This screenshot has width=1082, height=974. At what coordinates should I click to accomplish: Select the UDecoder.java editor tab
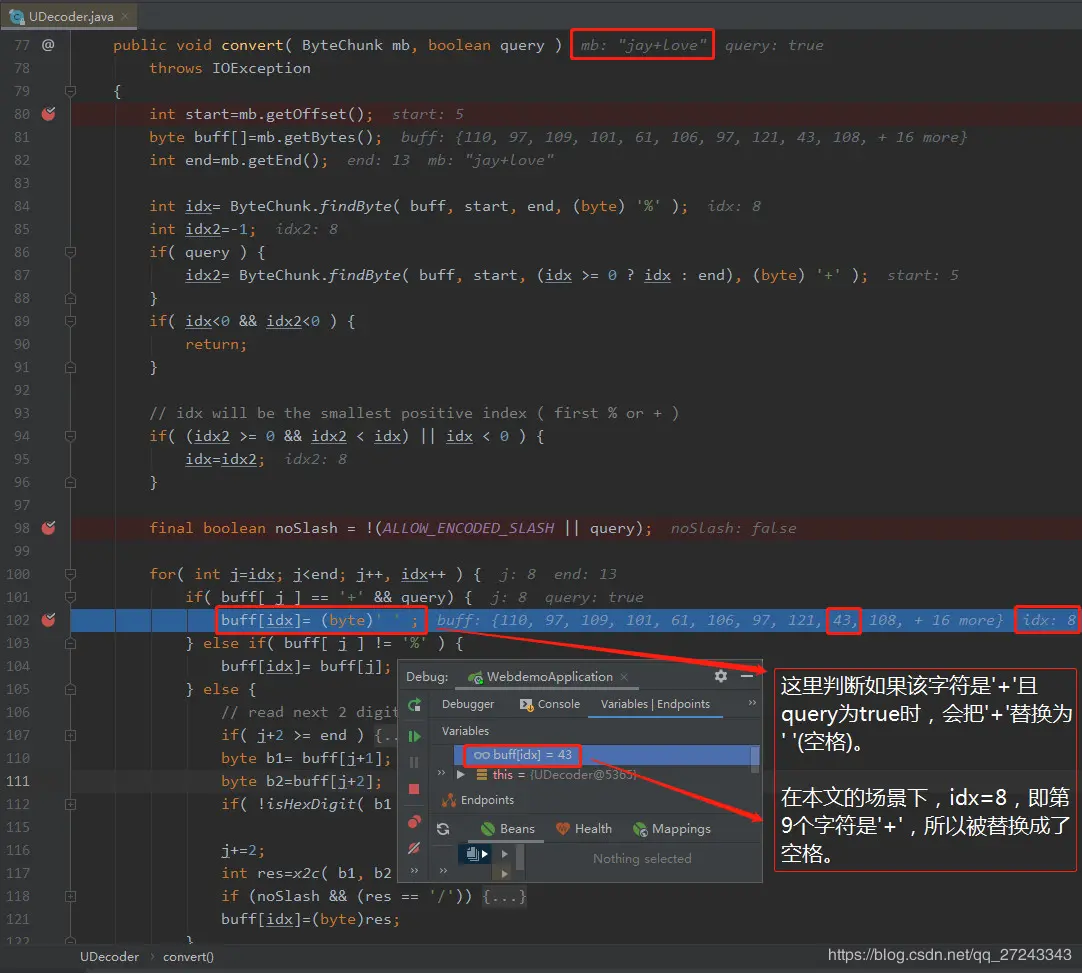click(x=69, y=16)
